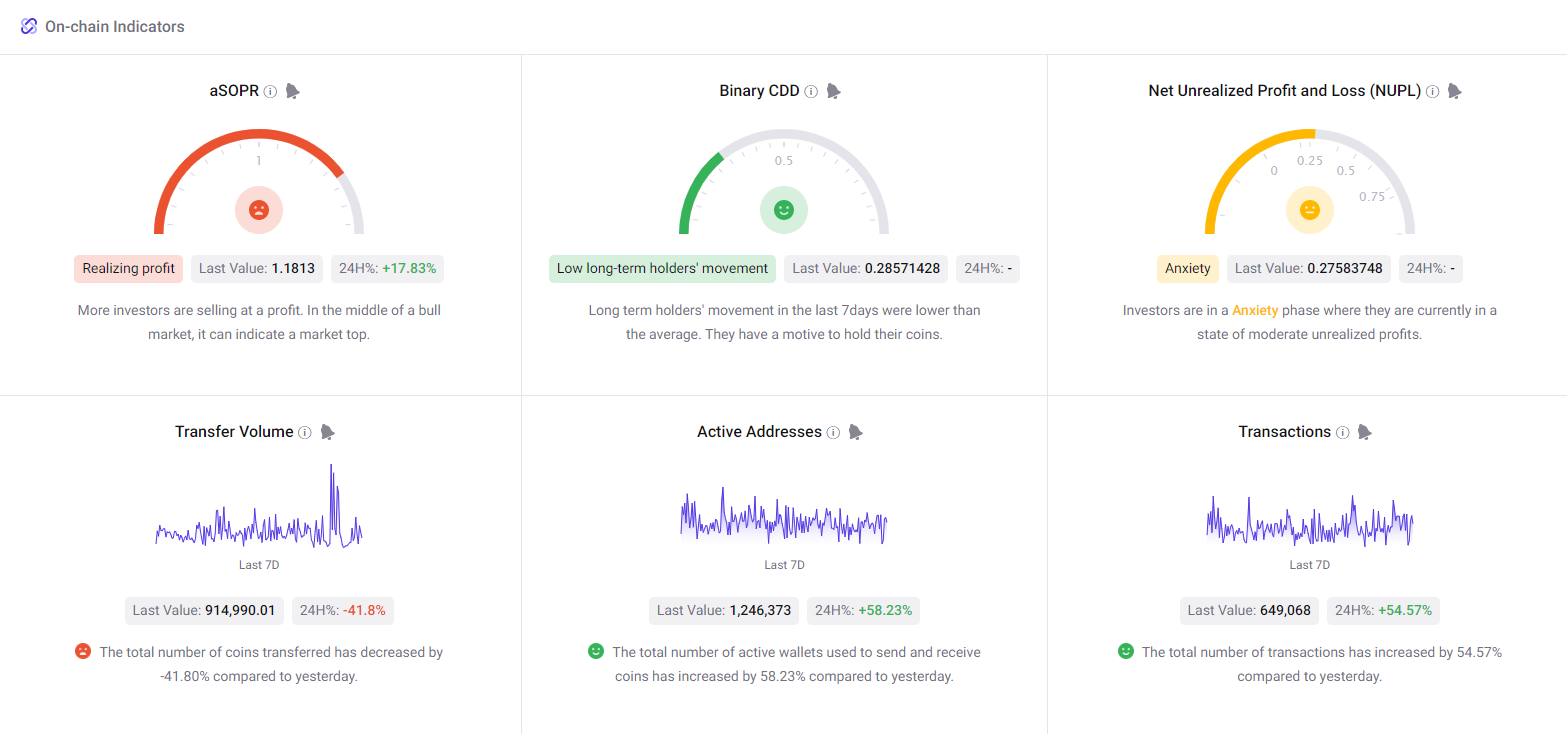Click the Transfer Volume title
The height and width of the screenshot is (734, 1567).
click(234, 432)
